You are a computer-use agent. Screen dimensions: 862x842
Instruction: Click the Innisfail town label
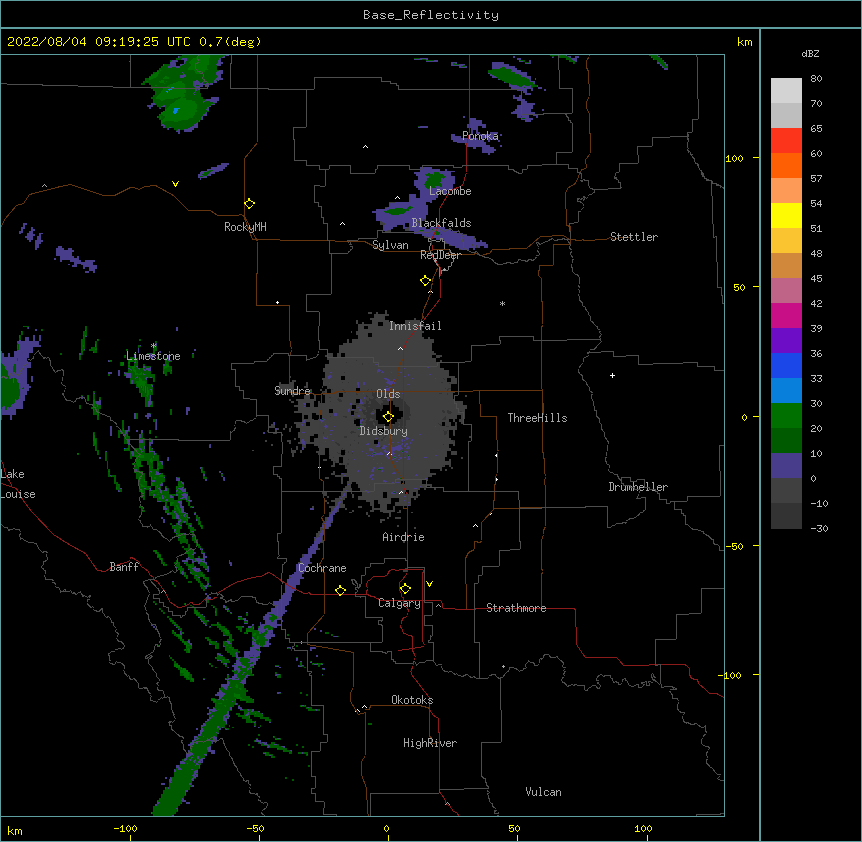click(415, 326)
